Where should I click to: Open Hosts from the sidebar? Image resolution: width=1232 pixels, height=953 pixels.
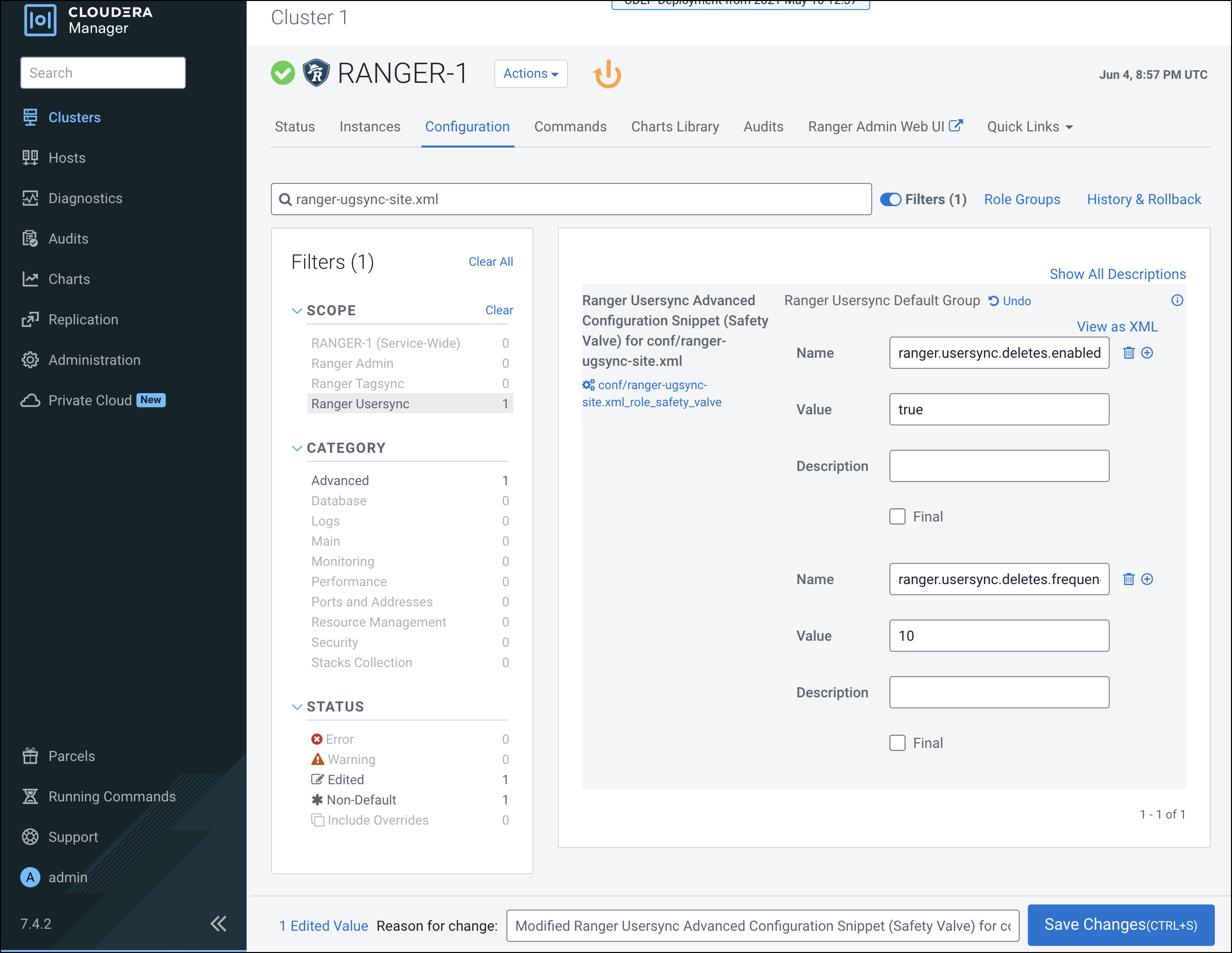[67, 158]
